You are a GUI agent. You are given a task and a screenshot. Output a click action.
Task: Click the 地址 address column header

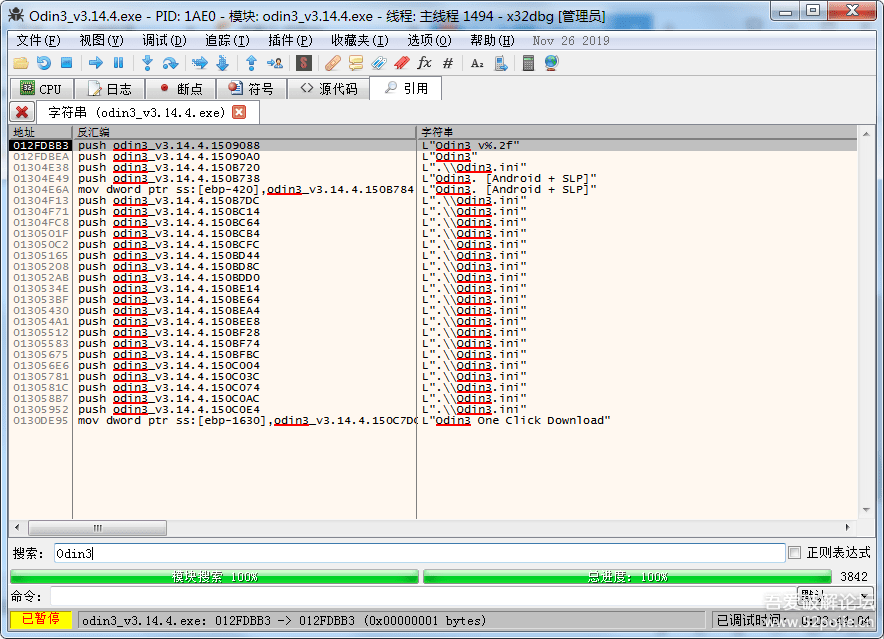[x=24, y=132]
